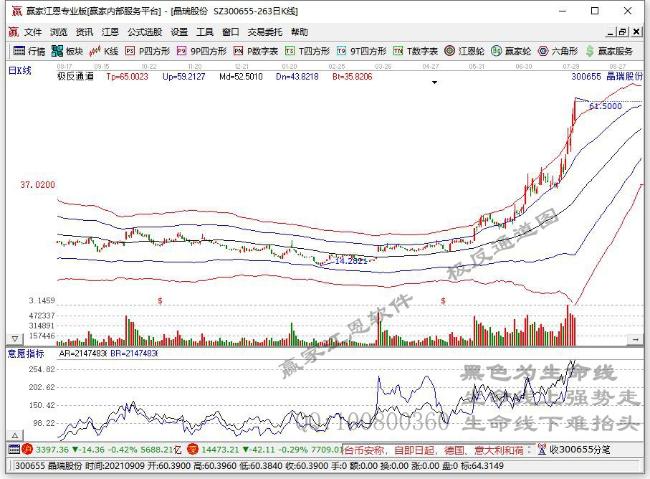This screenshot has width=650, height=479.
Task: Launch the 江恩轮 Gann wheel tool
Action: (464, 50)
